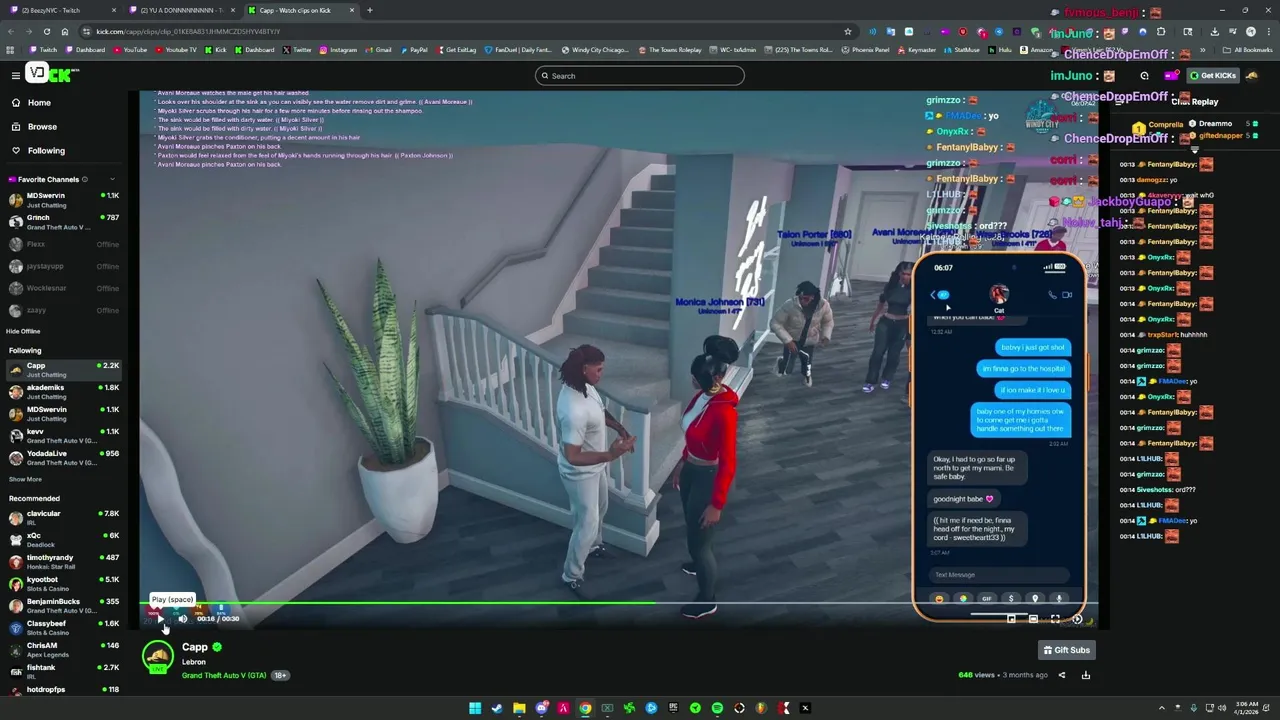Image resolution: width=1280 pixels, height=720 pixels.
Task: Open Spotify from the taskbar
Action: click(717, 708)
